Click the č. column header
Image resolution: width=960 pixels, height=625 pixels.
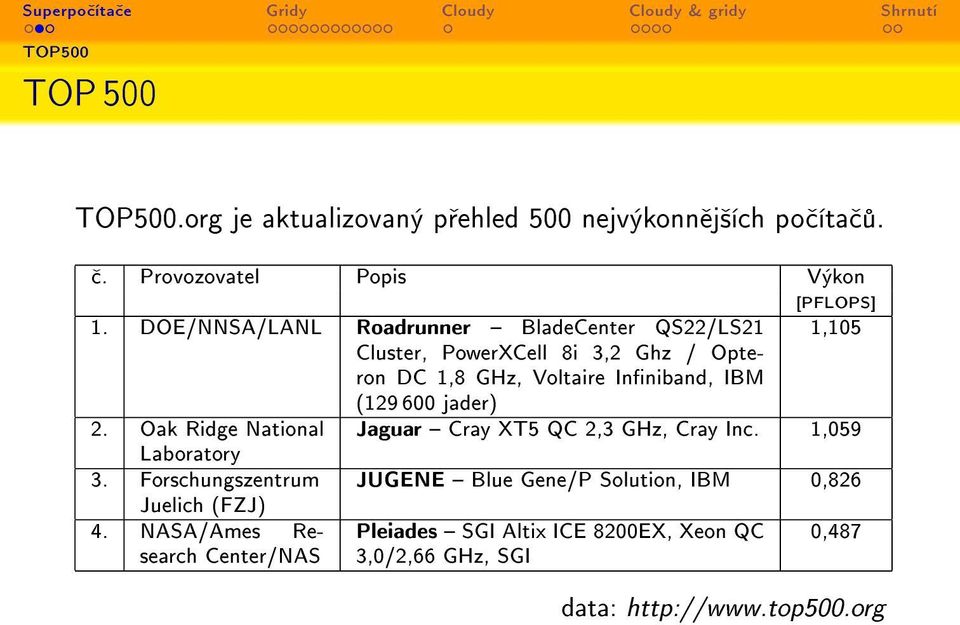(x=99, y=277)
